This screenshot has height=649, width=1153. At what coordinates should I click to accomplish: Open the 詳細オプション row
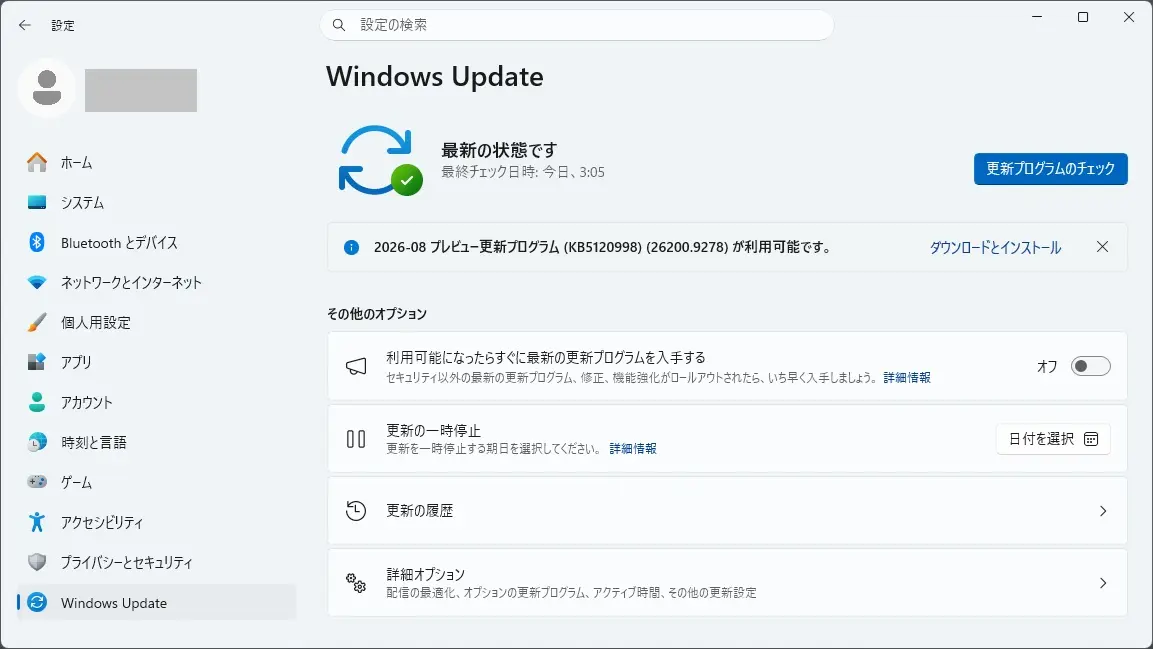[x=727, y=583]
